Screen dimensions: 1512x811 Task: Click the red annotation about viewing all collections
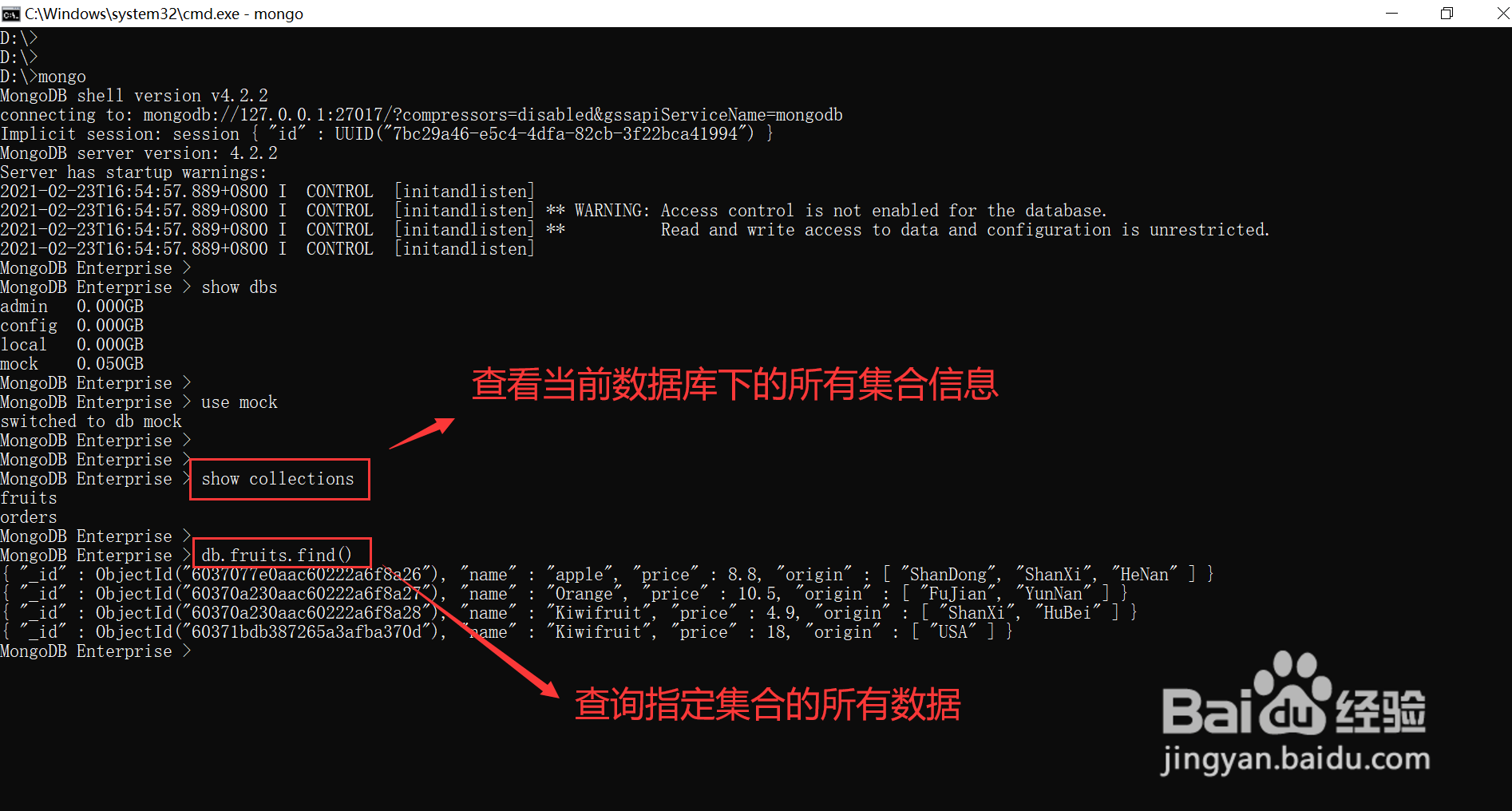coord(734,384)
